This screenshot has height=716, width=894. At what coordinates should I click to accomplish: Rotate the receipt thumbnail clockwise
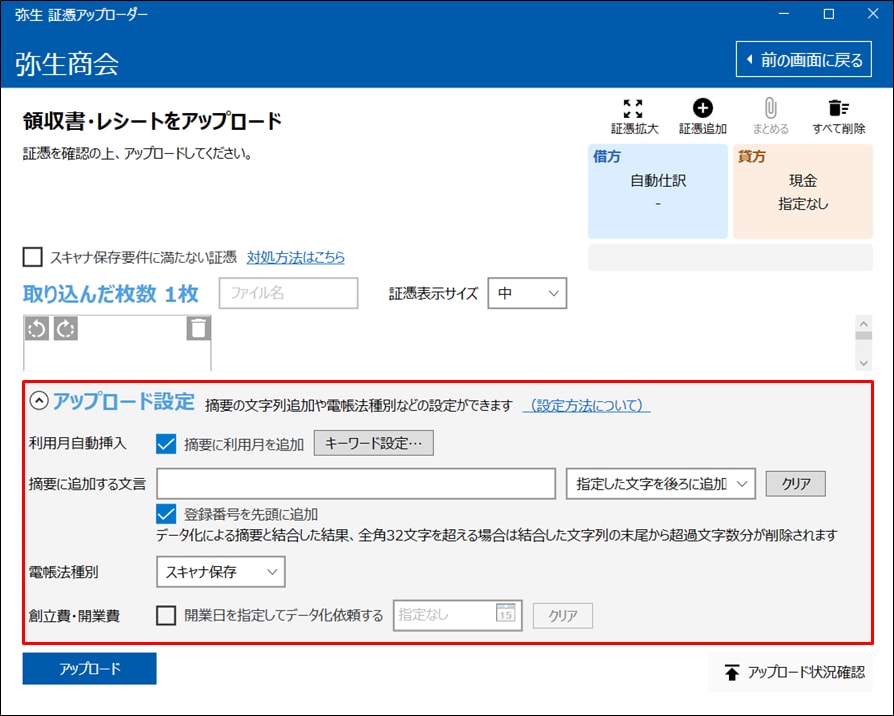(x=65, y=329)
